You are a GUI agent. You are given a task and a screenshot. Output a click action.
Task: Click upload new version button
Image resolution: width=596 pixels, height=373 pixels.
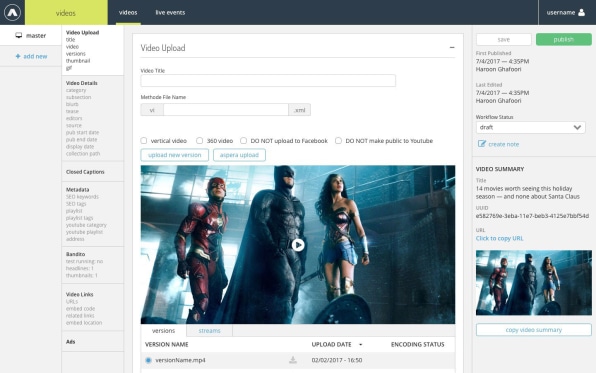click(174, 155)
